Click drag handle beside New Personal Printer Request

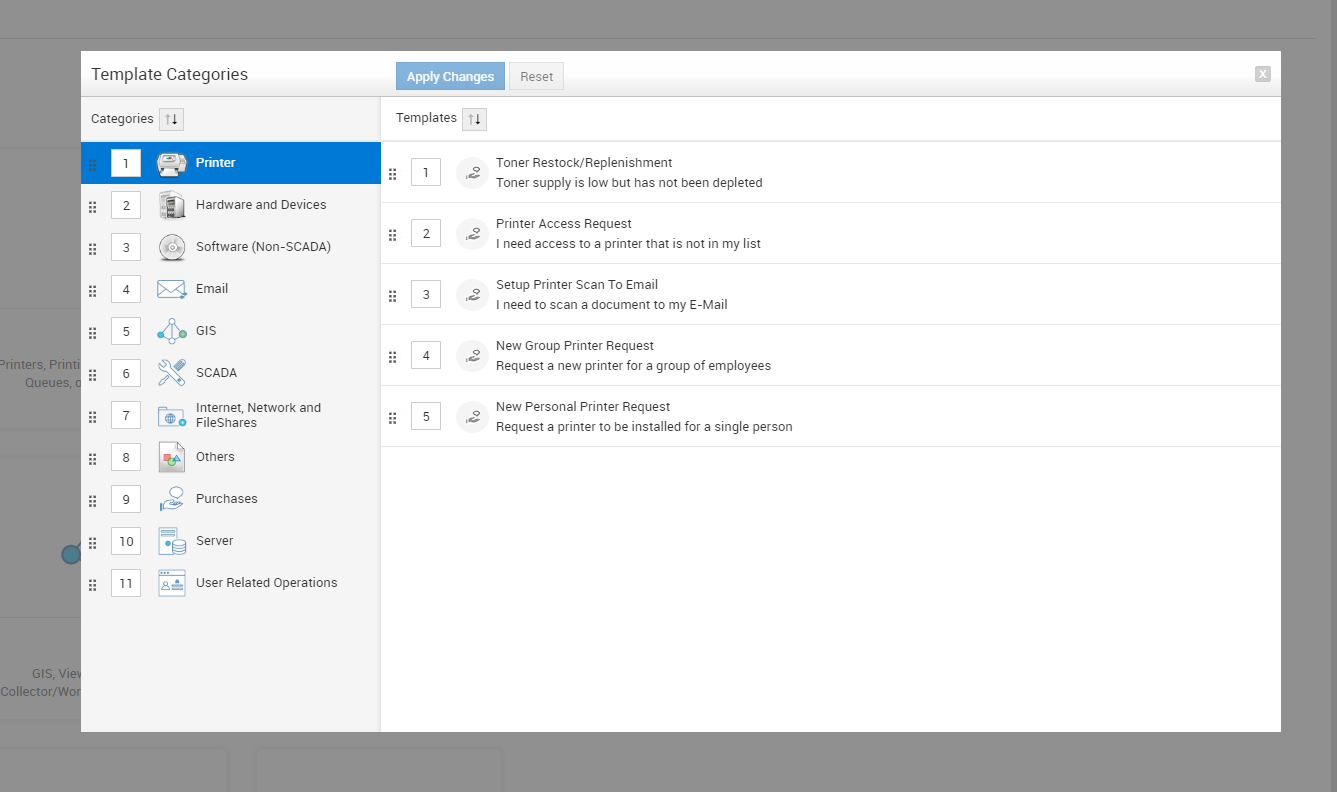click(x=393, y=418)
